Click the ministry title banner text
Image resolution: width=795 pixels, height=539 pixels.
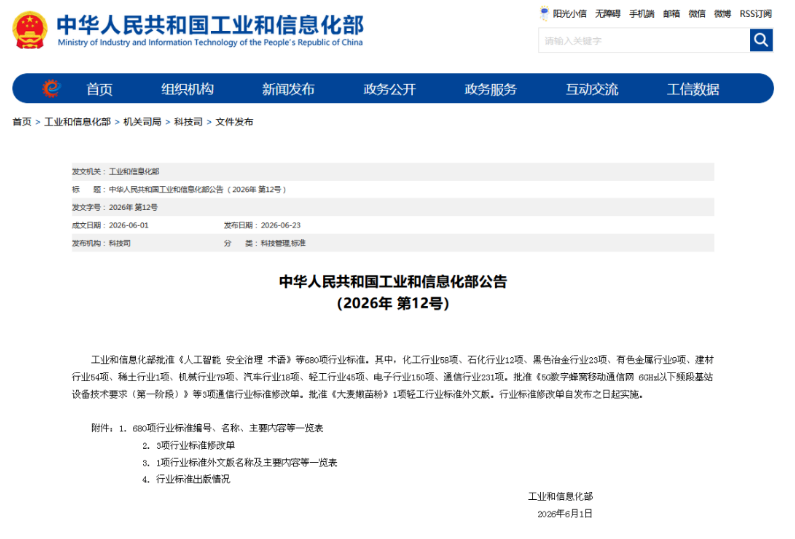click(210, 30)
